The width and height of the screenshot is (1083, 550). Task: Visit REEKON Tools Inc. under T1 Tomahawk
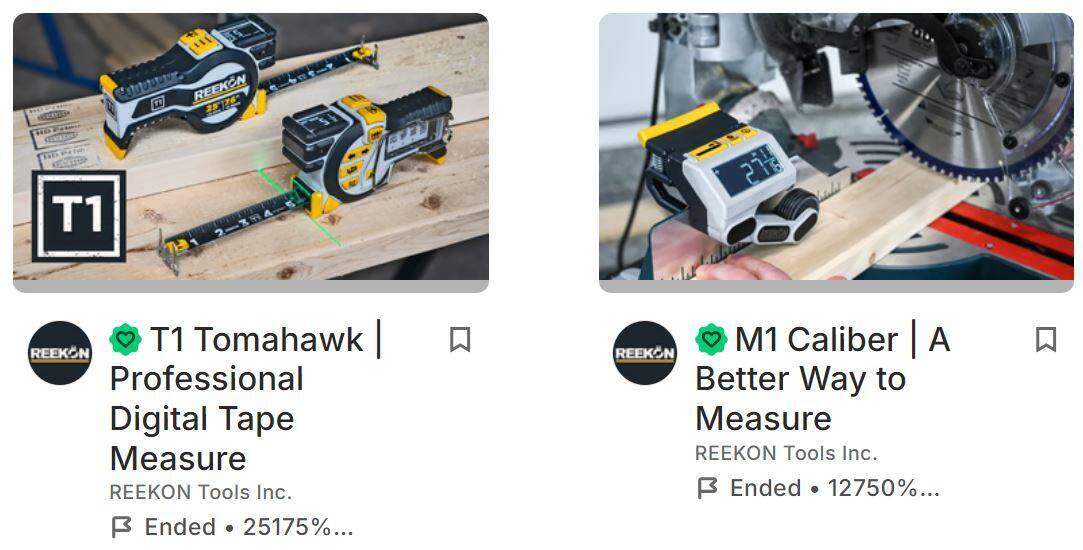(x=201, y=492)
